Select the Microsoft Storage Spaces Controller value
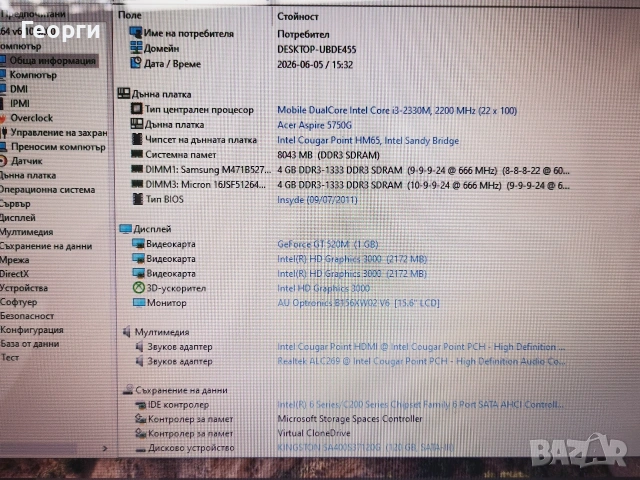640x480 pixels. point(350,419)
